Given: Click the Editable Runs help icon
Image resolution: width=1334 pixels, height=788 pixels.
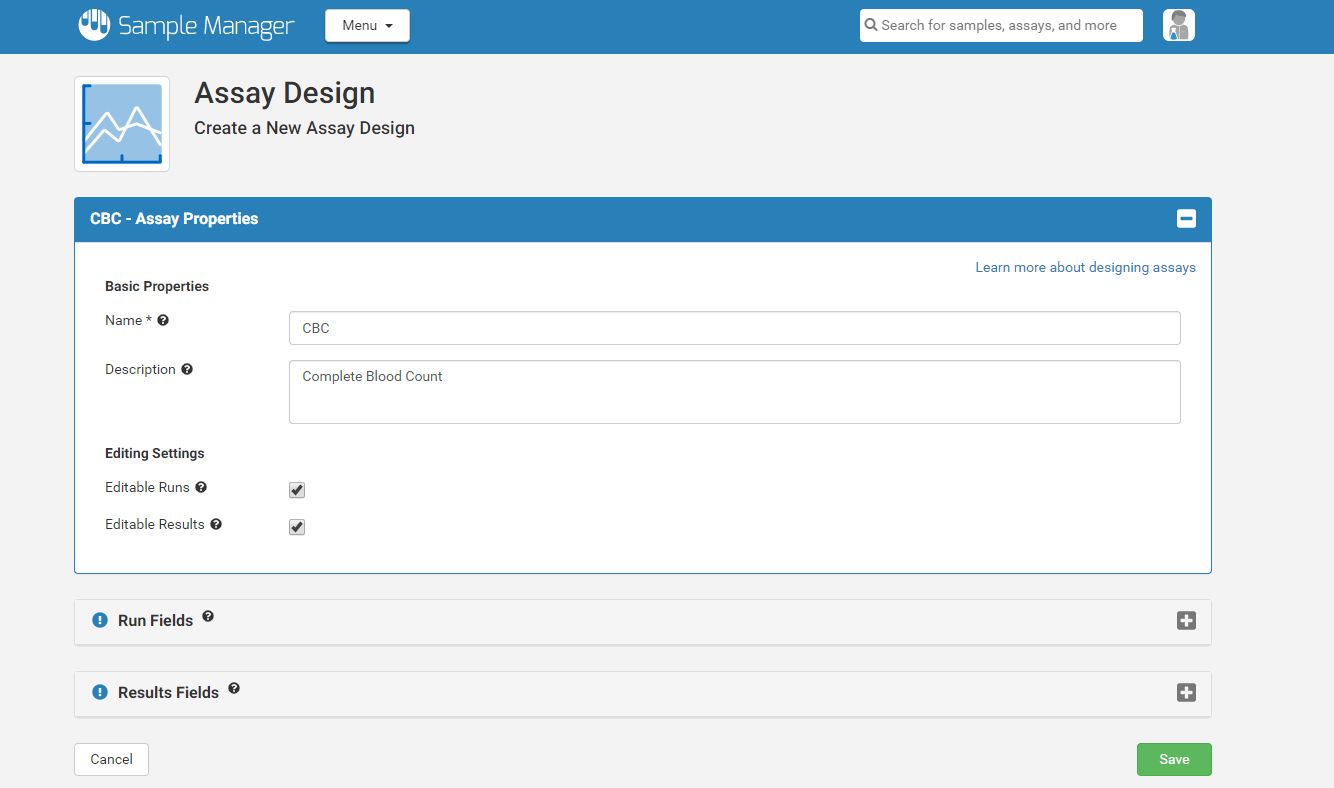Looking at the screenshot, I should pyautogui.click(x=201, y=487).
